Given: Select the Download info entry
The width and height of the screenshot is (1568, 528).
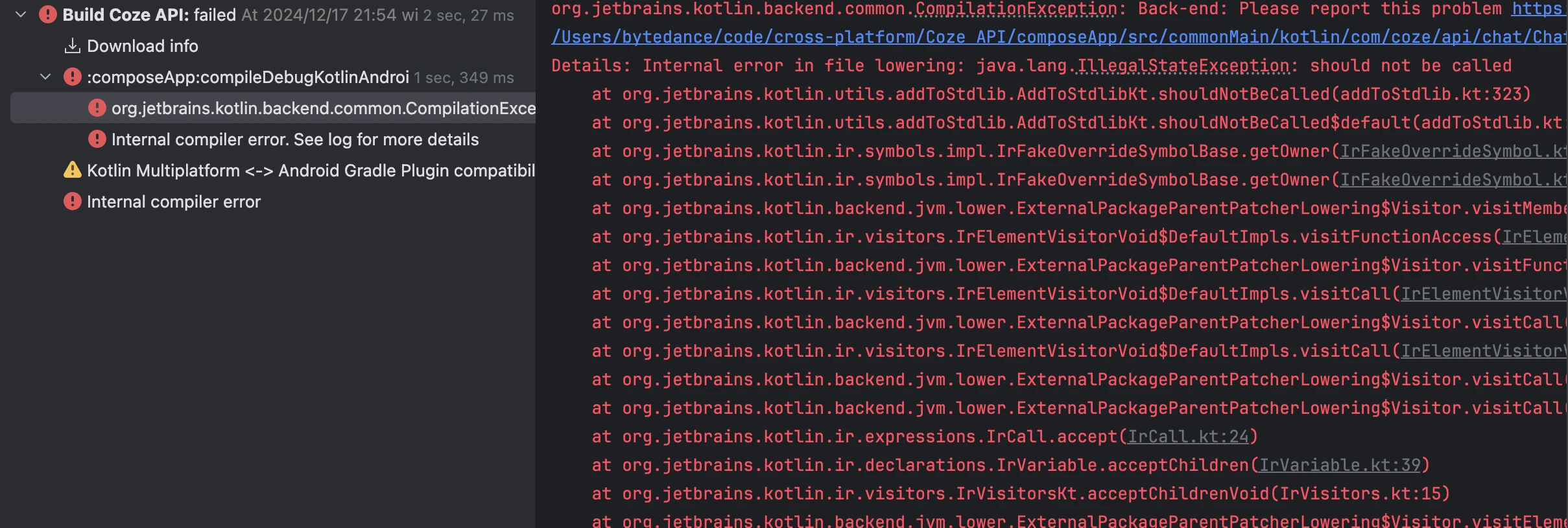Looking at the screenshot, I should [143, 46].
